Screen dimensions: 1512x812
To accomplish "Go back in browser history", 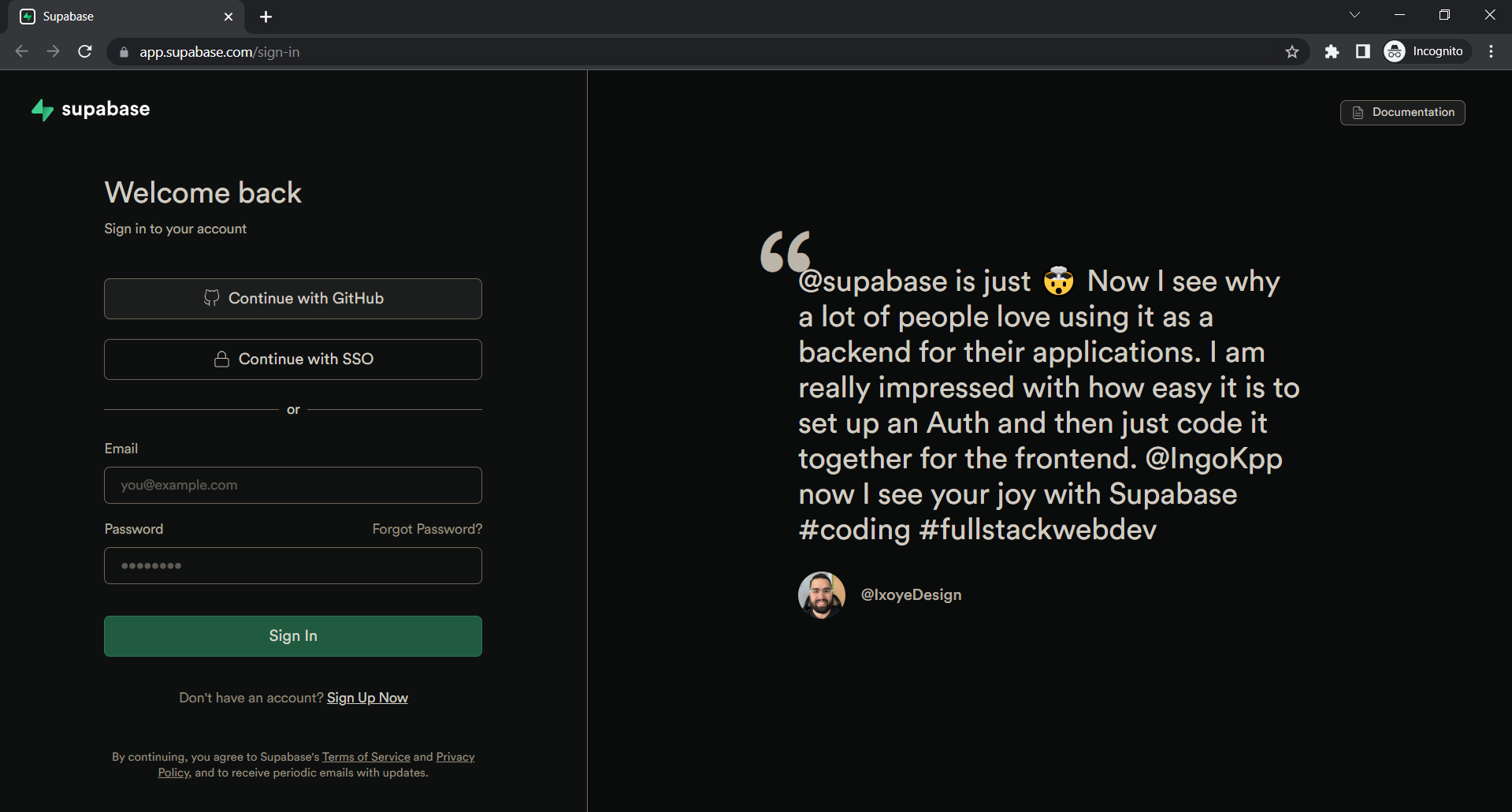I will coord(21,51).
